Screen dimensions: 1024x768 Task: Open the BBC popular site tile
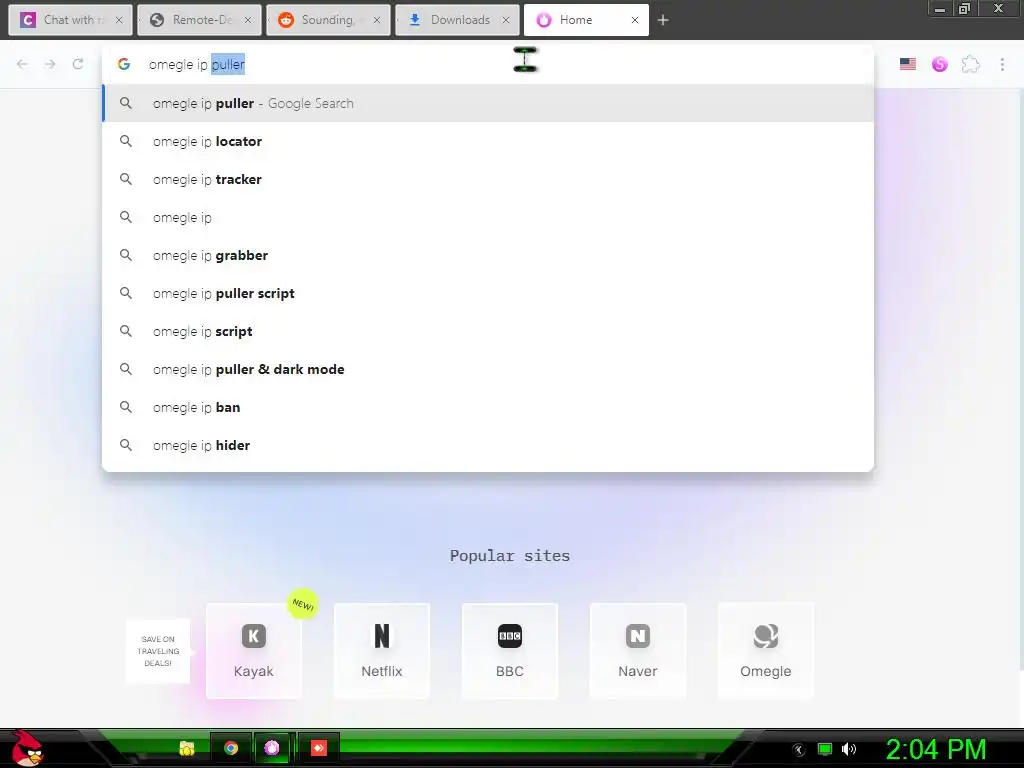[509, 650]
